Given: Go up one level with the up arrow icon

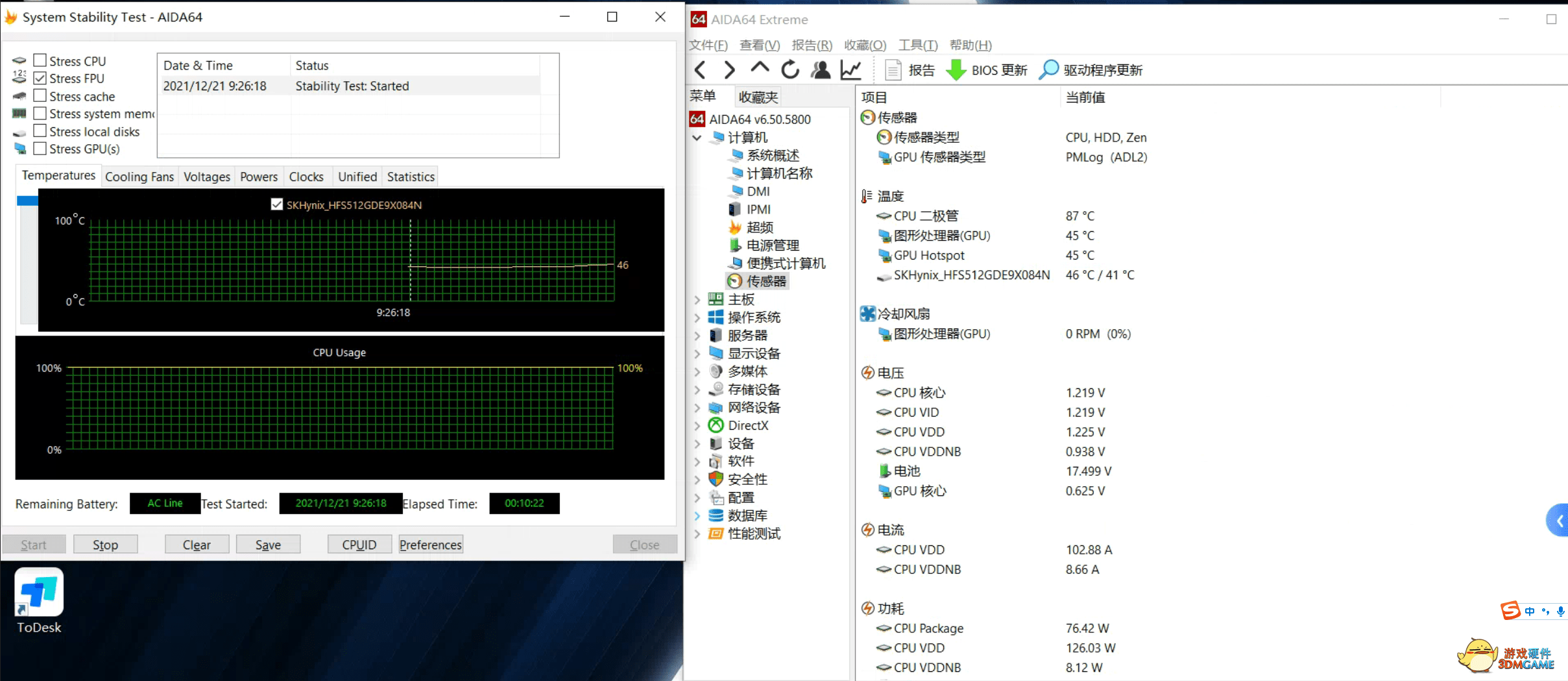Looking at the screenshot, I should pos(760,68).
